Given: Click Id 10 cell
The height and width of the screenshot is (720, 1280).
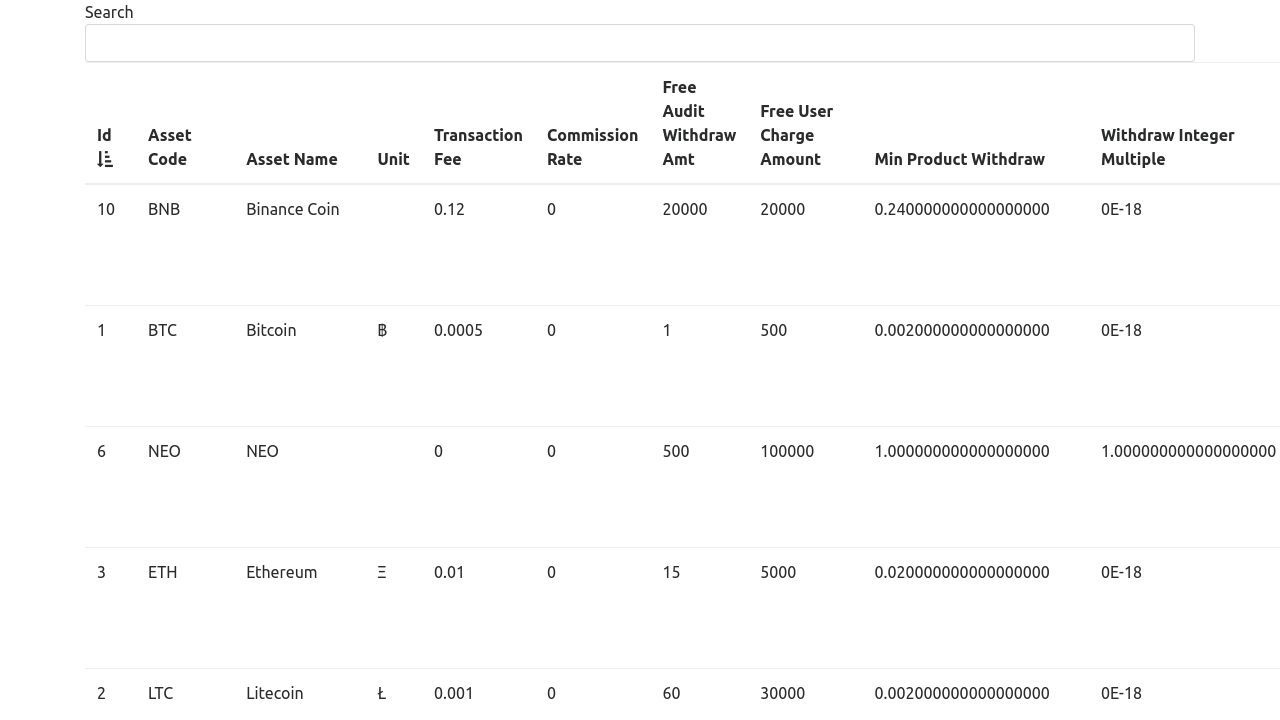Looking at the screenshot, I should (106, 209).
